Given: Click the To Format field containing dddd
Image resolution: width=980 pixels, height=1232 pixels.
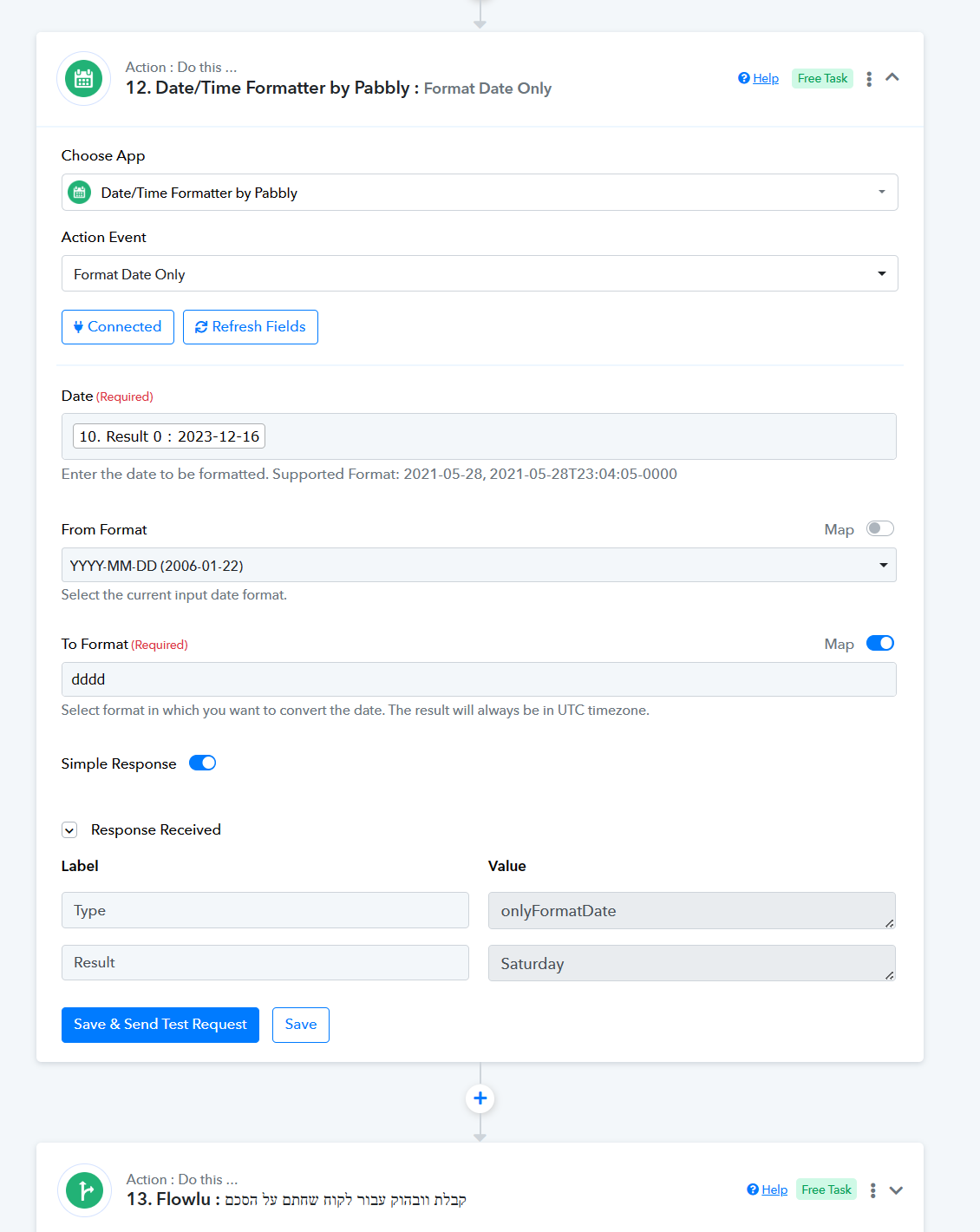Looking at the screenshot, I should (479, 679).
